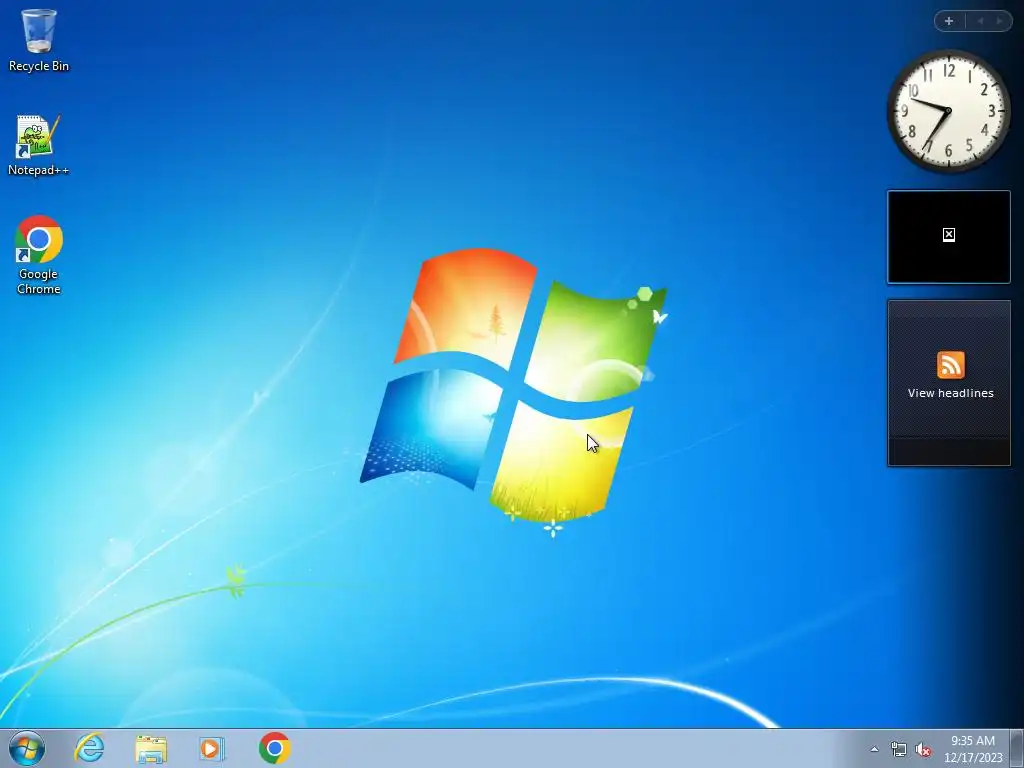Select the Notepad++ desktop shortcut

39,145
